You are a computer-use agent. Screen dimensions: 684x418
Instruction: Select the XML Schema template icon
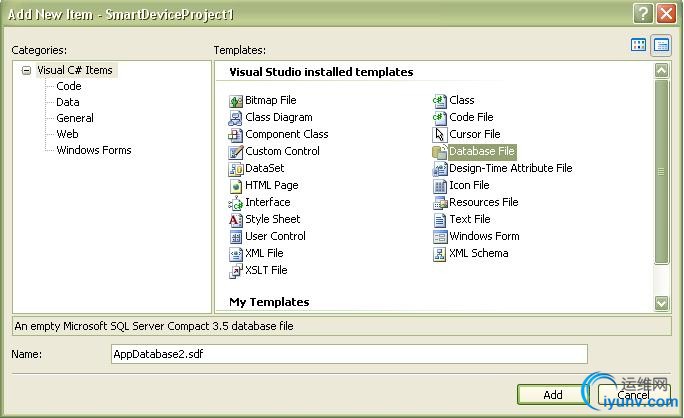440,254
